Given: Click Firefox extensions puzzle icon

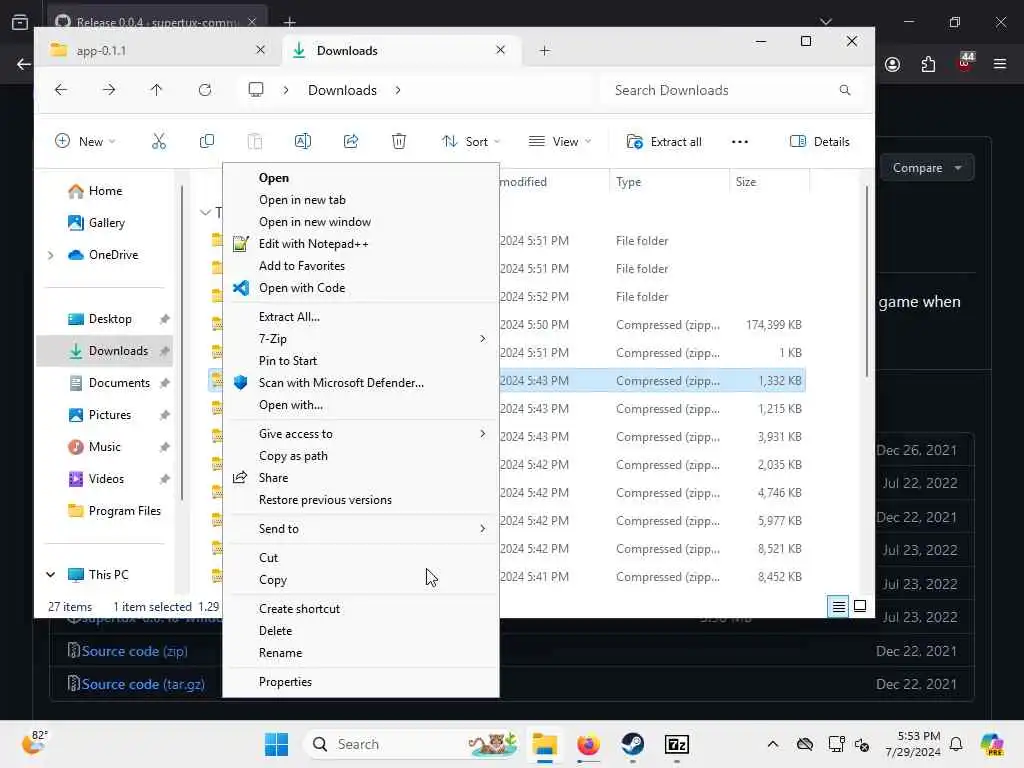Looking at the screenshot, I should tap(929, 64).
